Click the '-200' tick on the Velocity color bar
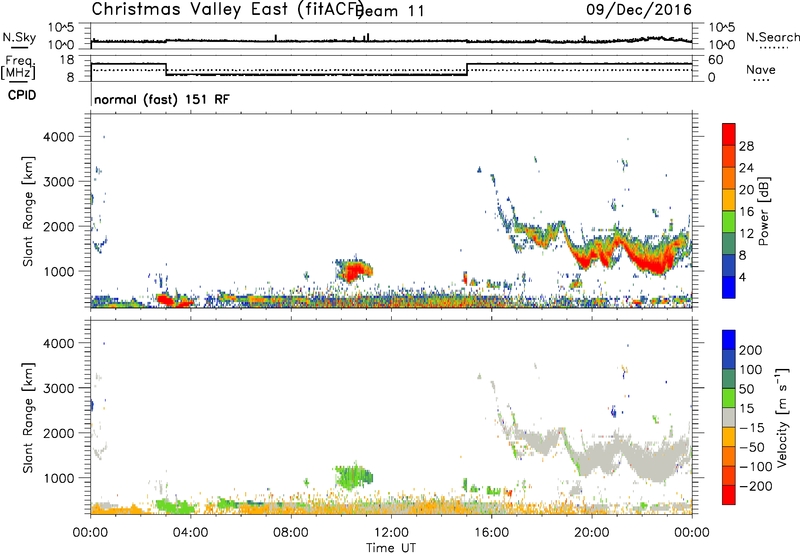Viewport: 800px width, 554px height. tap(756, 486)
